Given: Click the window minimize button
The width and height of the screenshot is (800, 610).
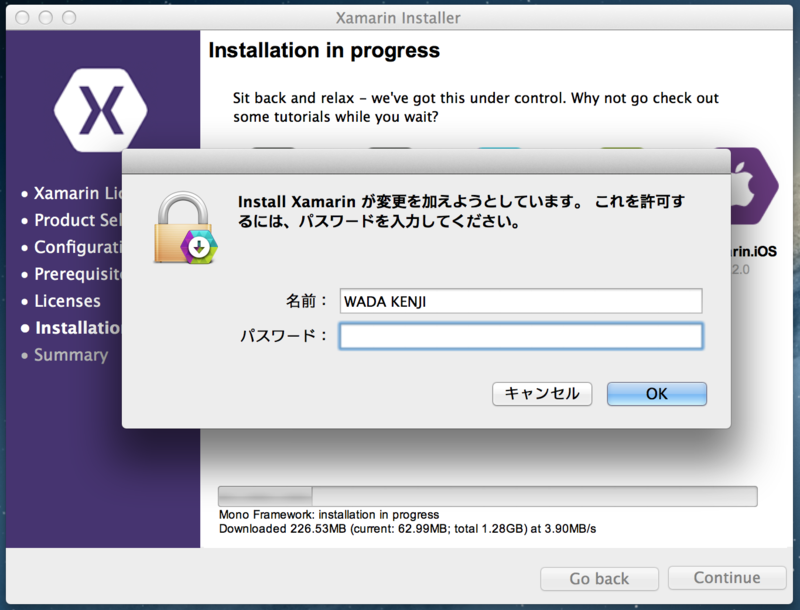Looking at the screenshot, I should click(45, 18).
